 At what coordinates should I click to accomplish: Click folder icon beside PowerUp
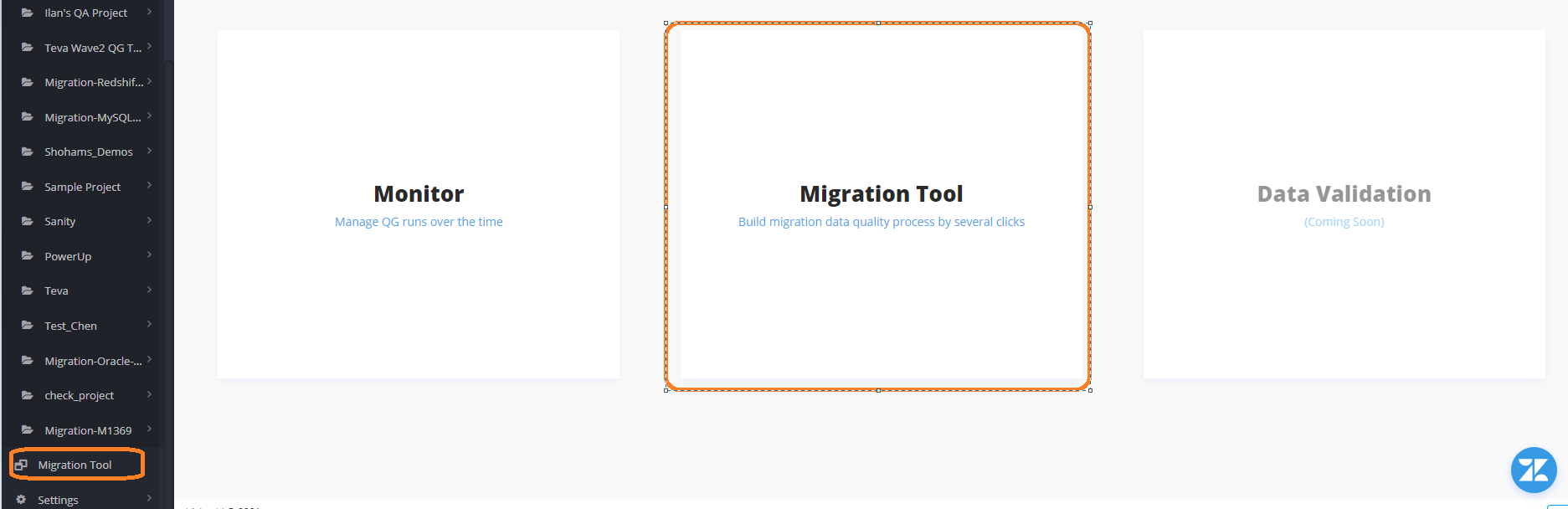(28, 256)
